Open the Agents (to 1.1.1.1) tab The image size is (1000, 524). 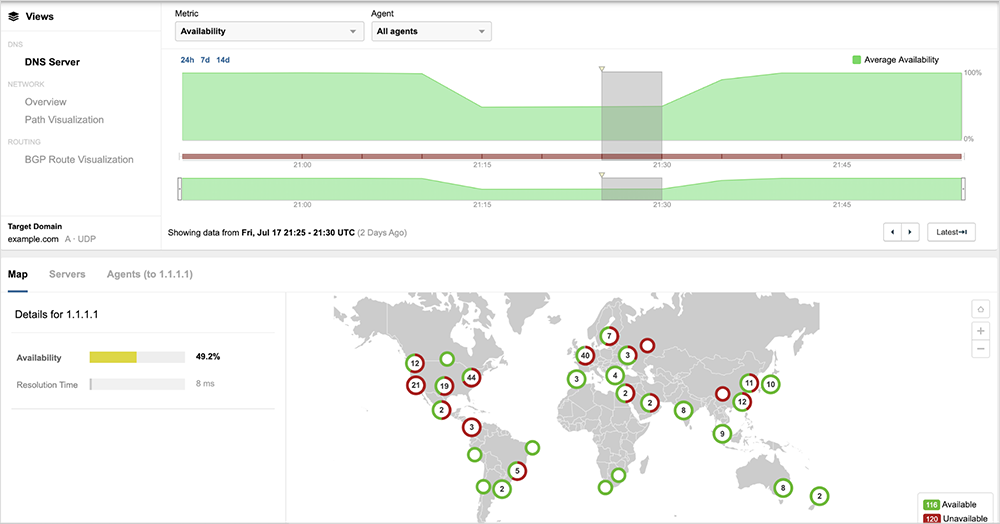tap(149, 274)
